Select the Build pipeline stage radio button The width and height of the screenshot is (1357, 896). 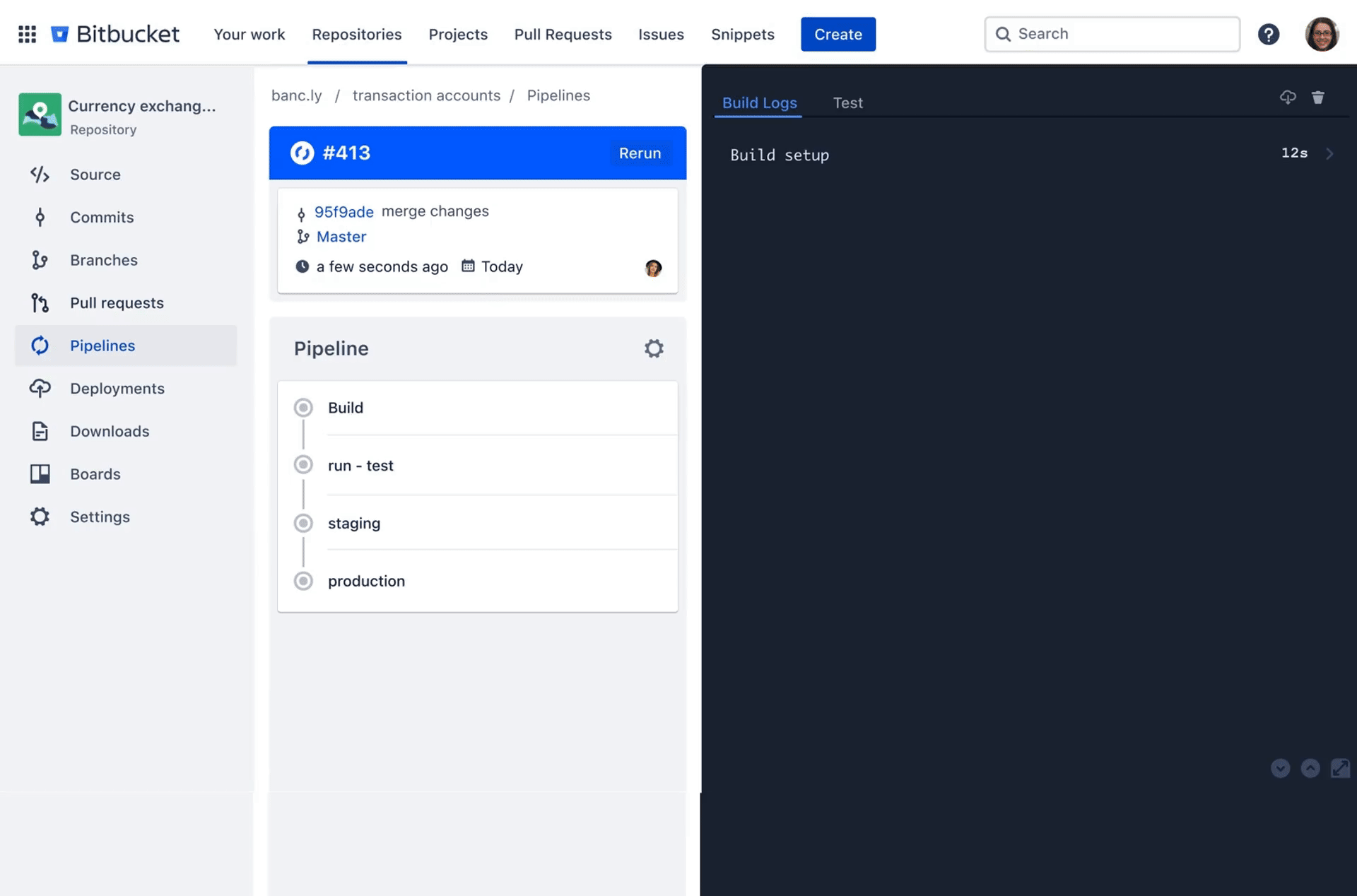[x=303, y=407]
